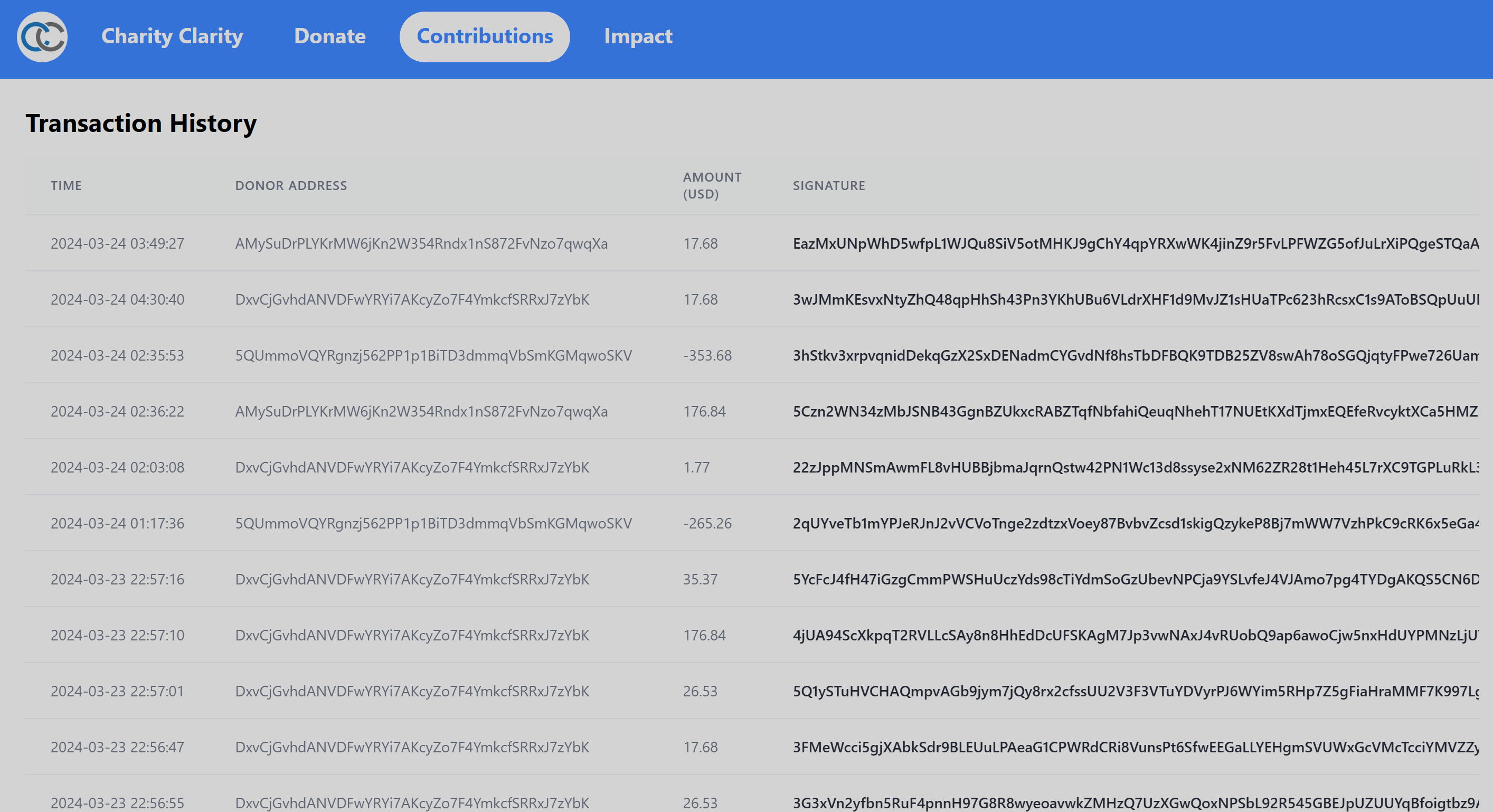The width and height of the screenshot is (1493, 812).
Task: Open signature starting with 4jUA94ScXkpqT2
Action: point(1135,635)
